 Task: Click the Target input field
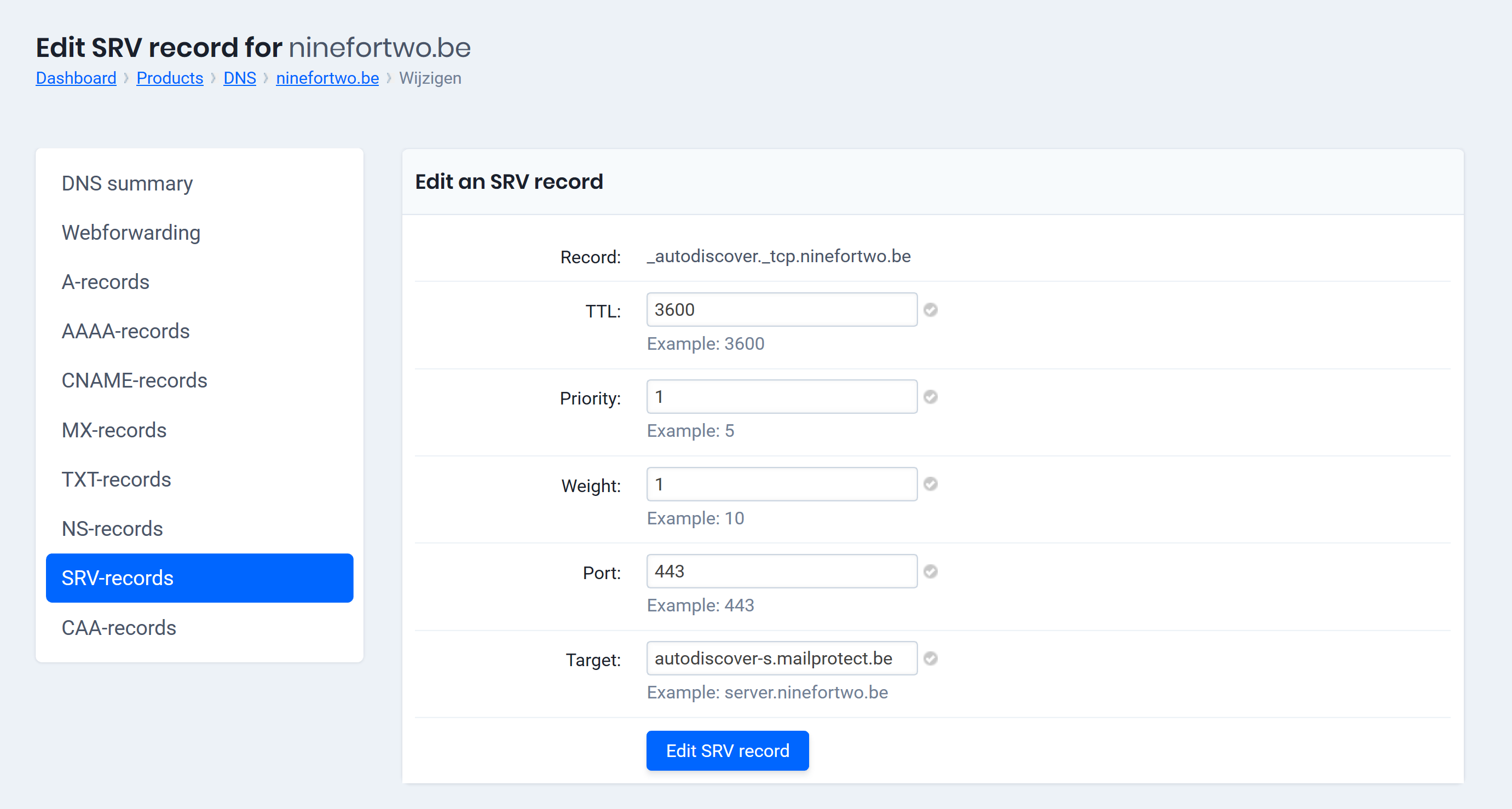[x=781, y=658]
